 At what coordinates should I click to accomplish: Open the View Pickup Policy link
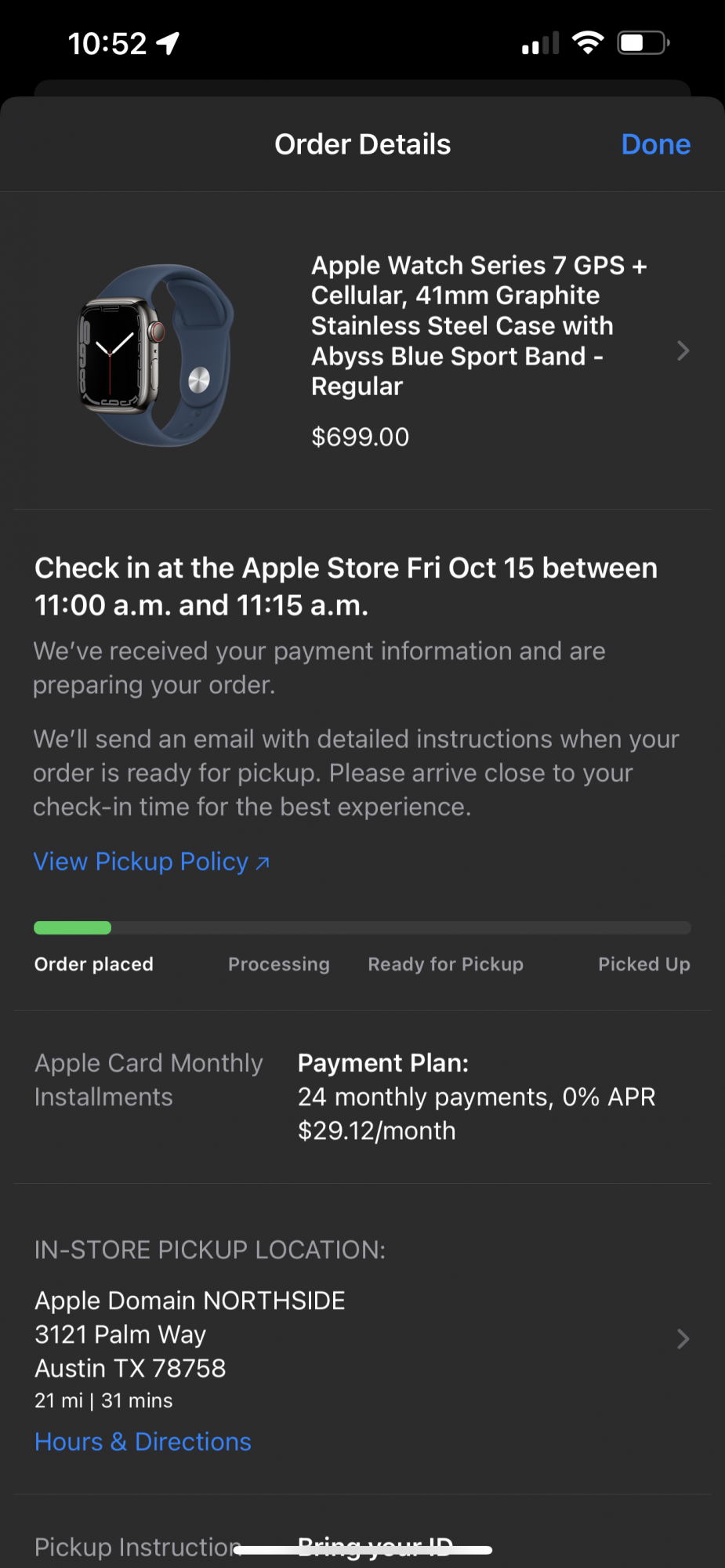coord(151,862)
